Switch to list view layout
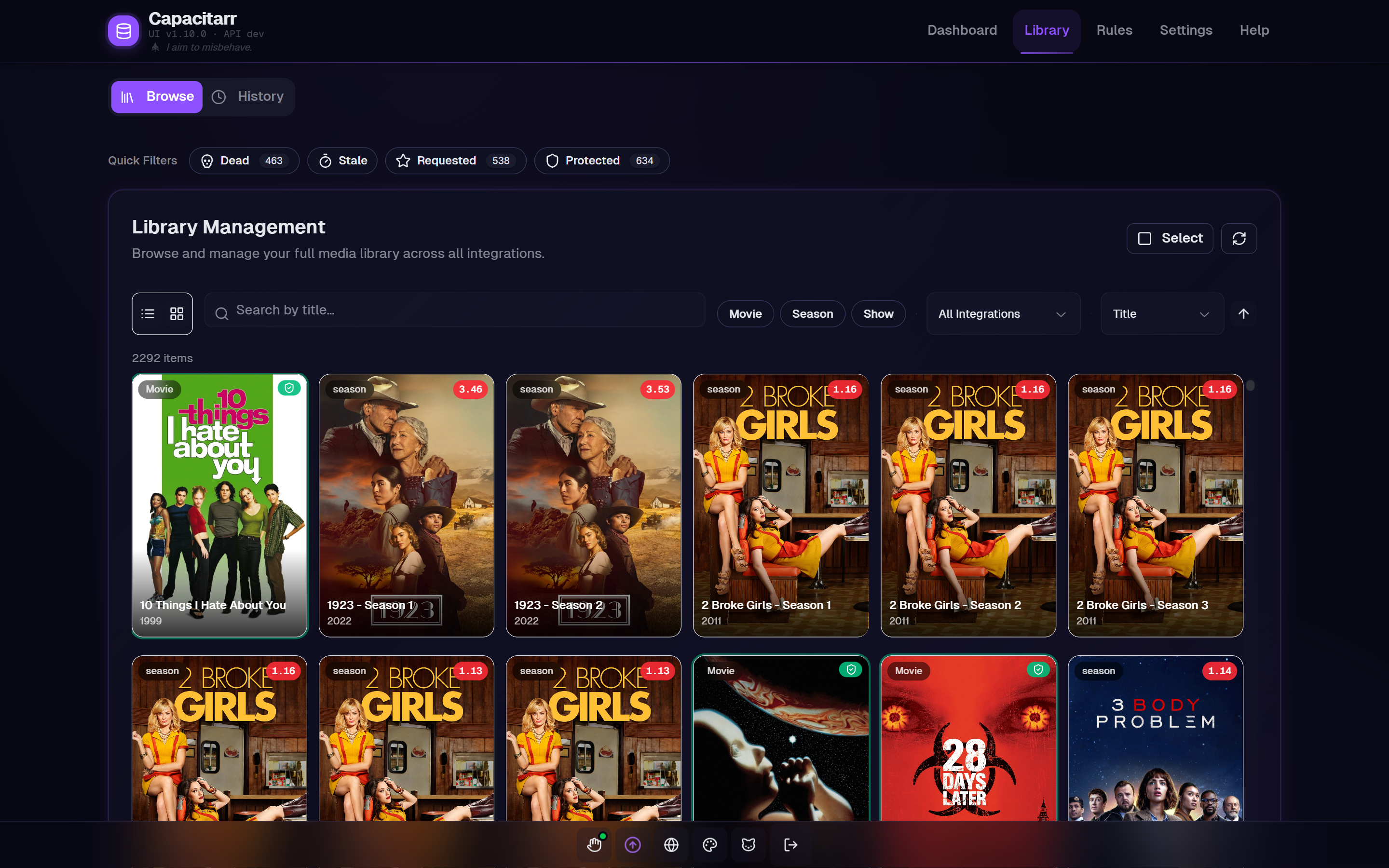Image resolution: width=1389 pixels, height=868 pixels. (148, 313)
